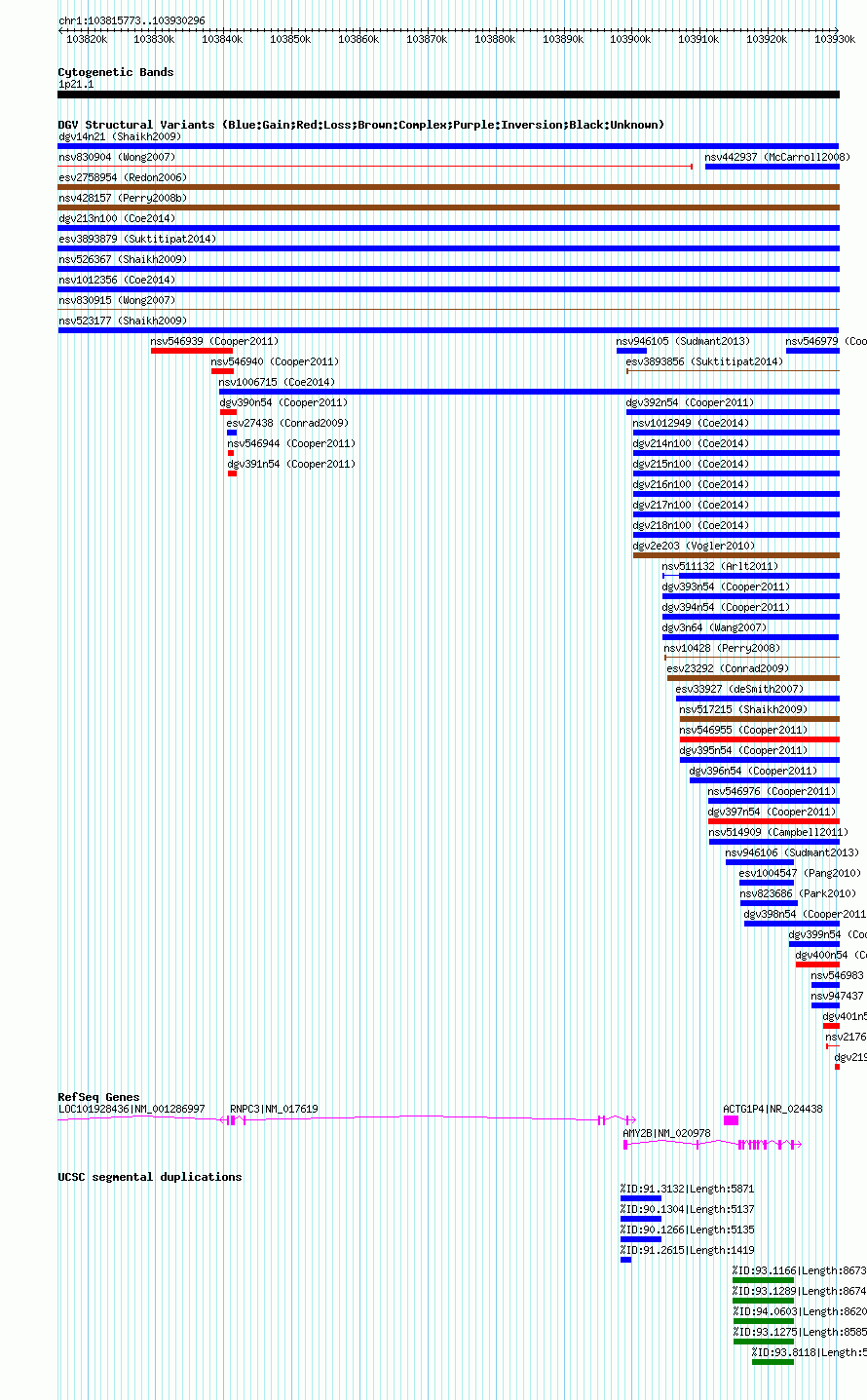Click nsv1012949 (Coe2014) label
The width and height of the screenshot is (867, 1400).
692,423
